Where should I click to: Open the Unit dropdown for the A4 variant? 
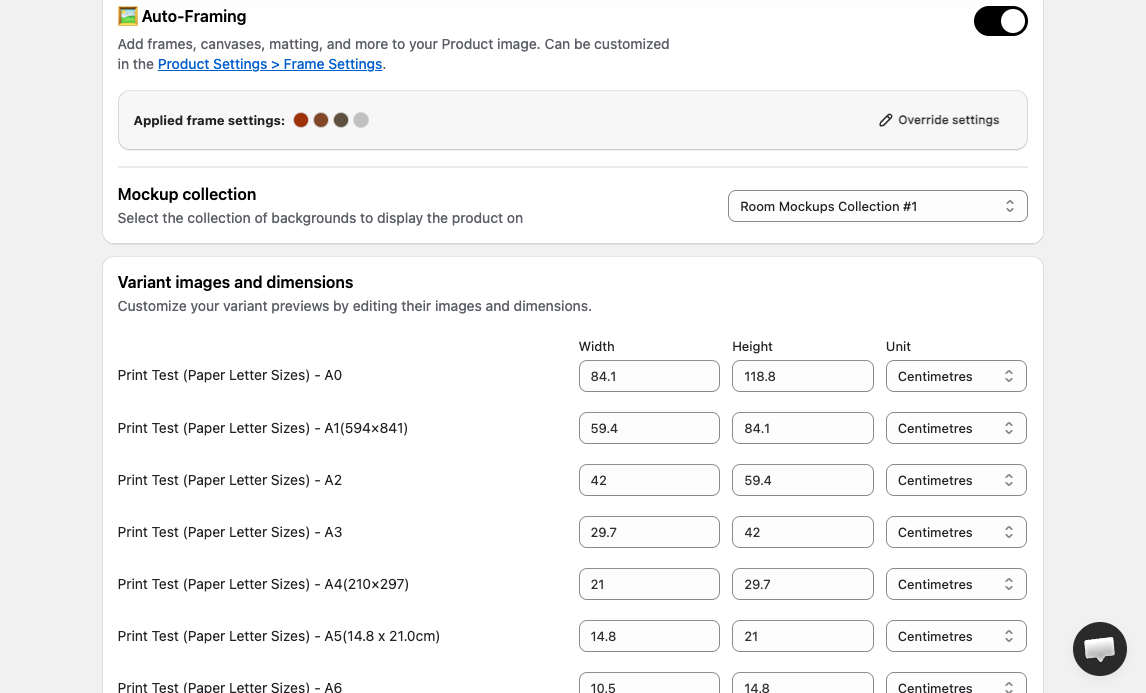pyautogui.click(x=956, y=584)
